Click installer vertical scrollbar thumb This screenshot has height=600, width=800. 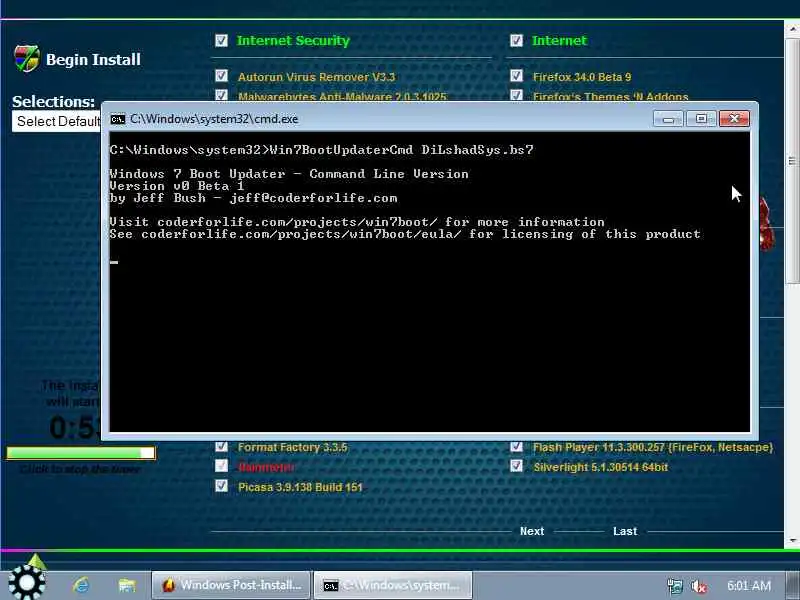pyautogui.click(x=792, y=161)
